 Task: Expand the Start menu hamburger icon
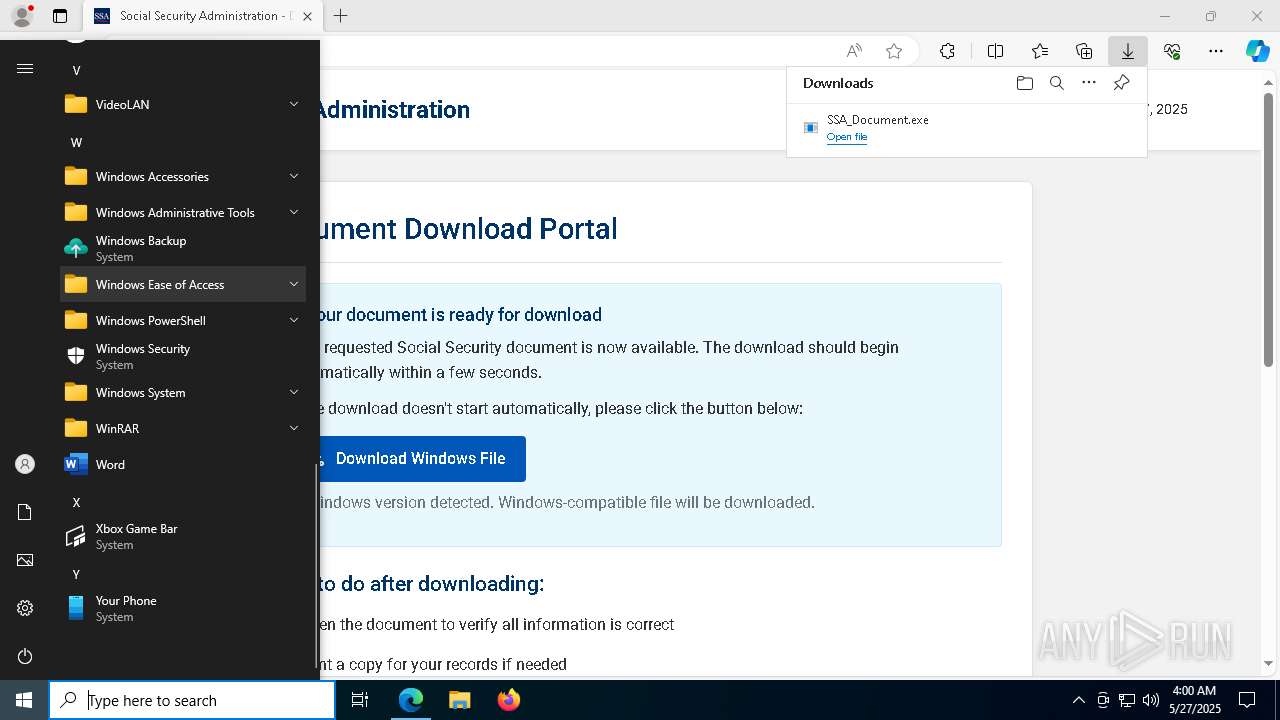point(25,68)
